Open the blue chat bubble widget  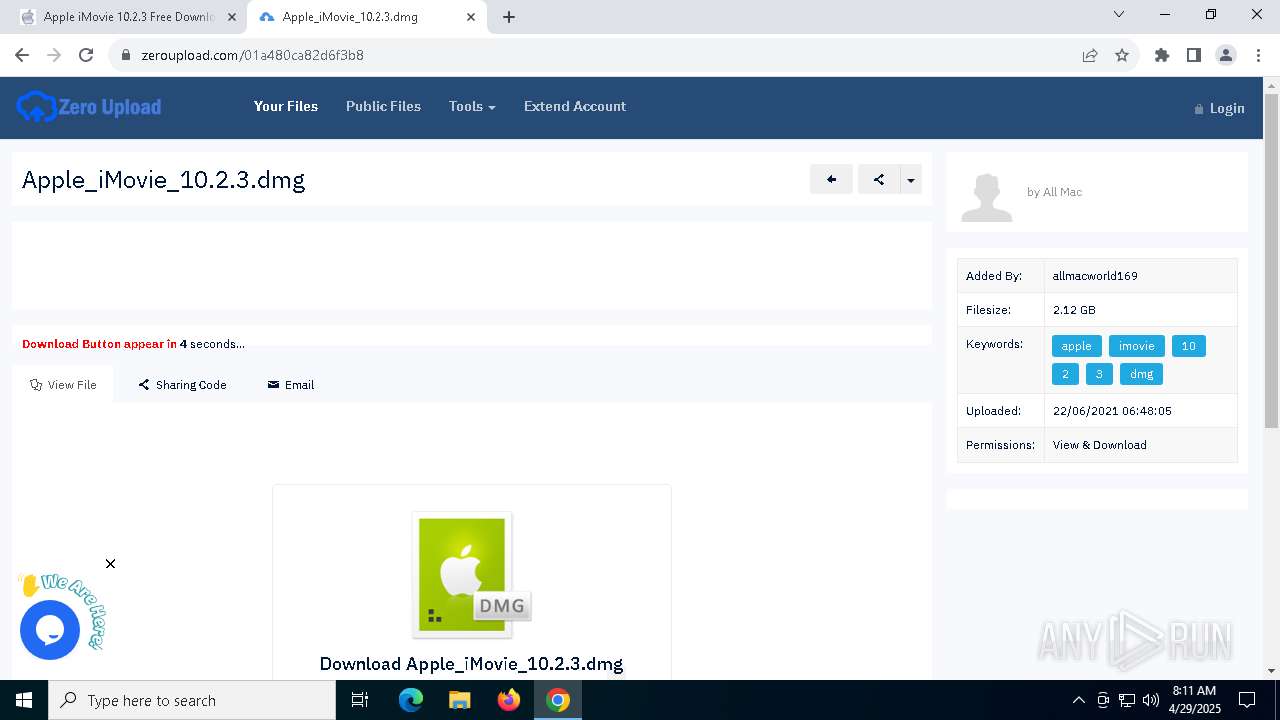click(x=50, y=630)
